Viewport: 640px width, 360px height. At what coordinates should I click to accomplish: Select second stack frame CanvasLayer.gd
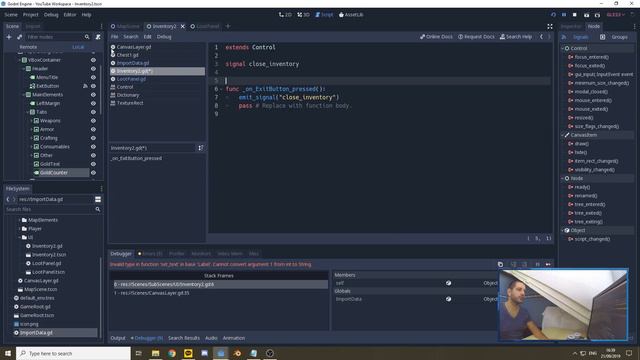tap(220, 293)
